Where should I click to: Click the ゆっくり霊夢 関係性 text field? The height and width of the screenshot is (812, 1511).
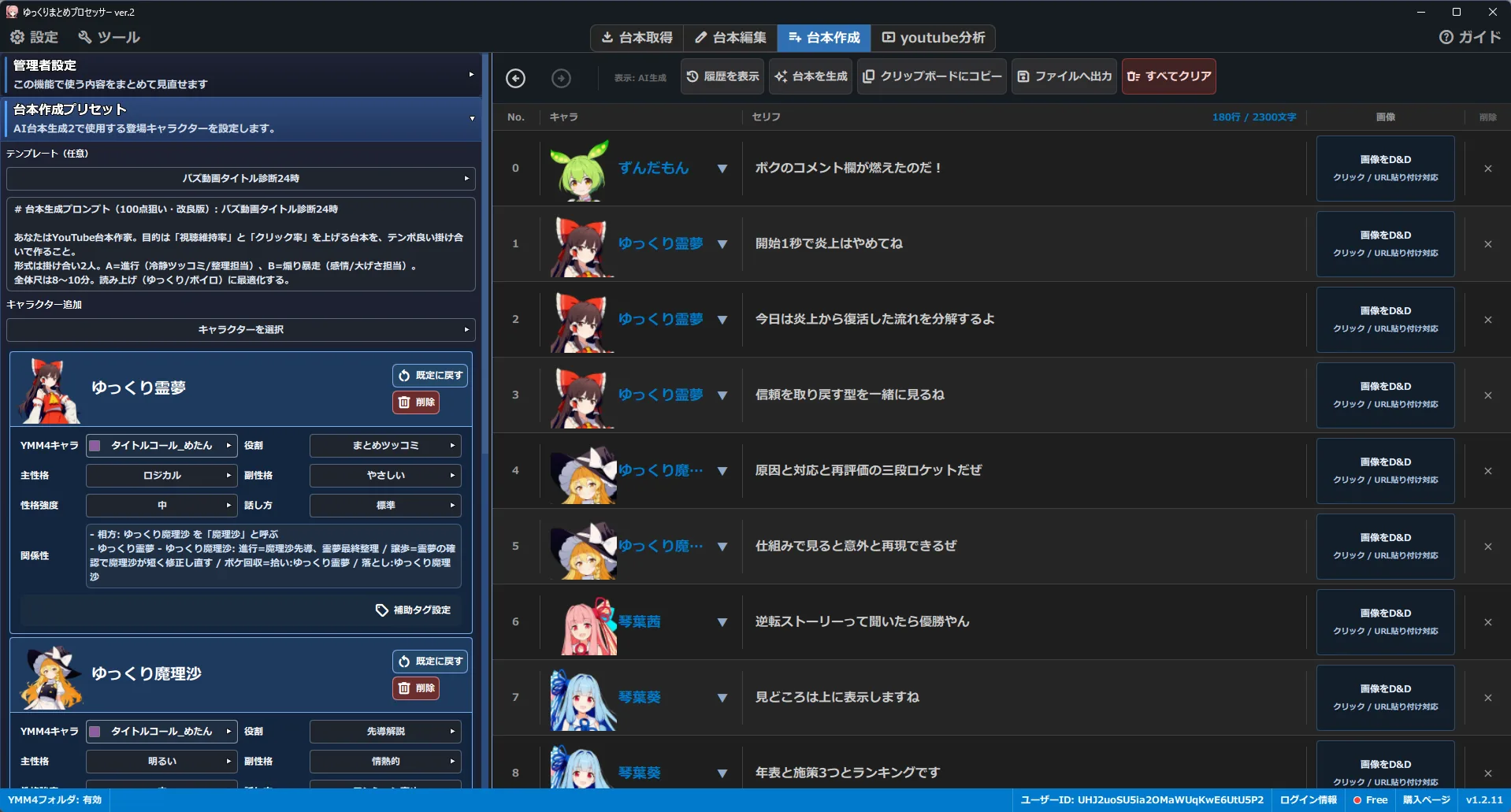[273, 556]
